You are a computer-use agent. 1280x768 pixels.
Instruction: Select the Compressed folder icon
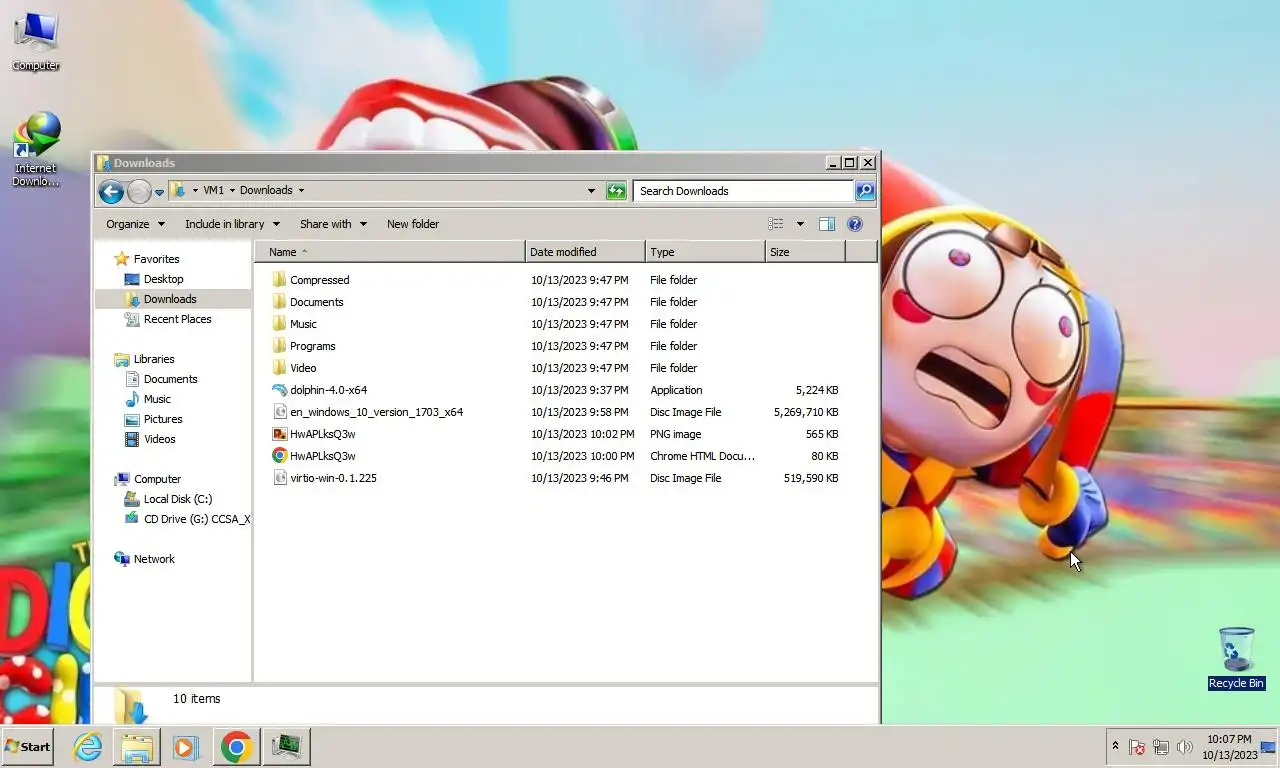(x=280, y=280)
